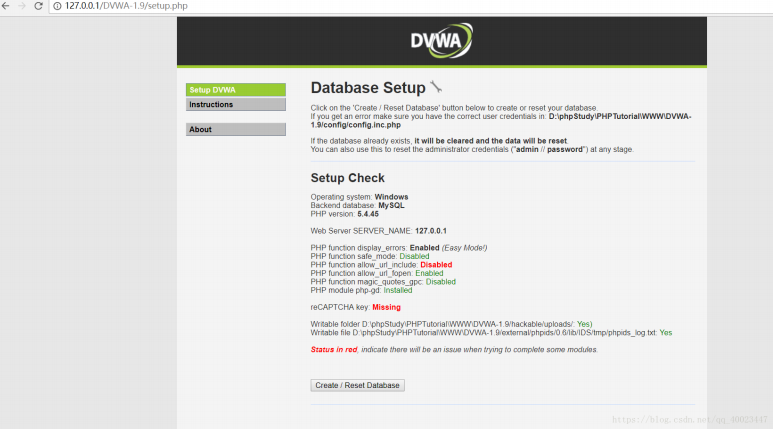Open the Instructions menu item
This screenshot has width=773, height=429.
coord(236,105)
